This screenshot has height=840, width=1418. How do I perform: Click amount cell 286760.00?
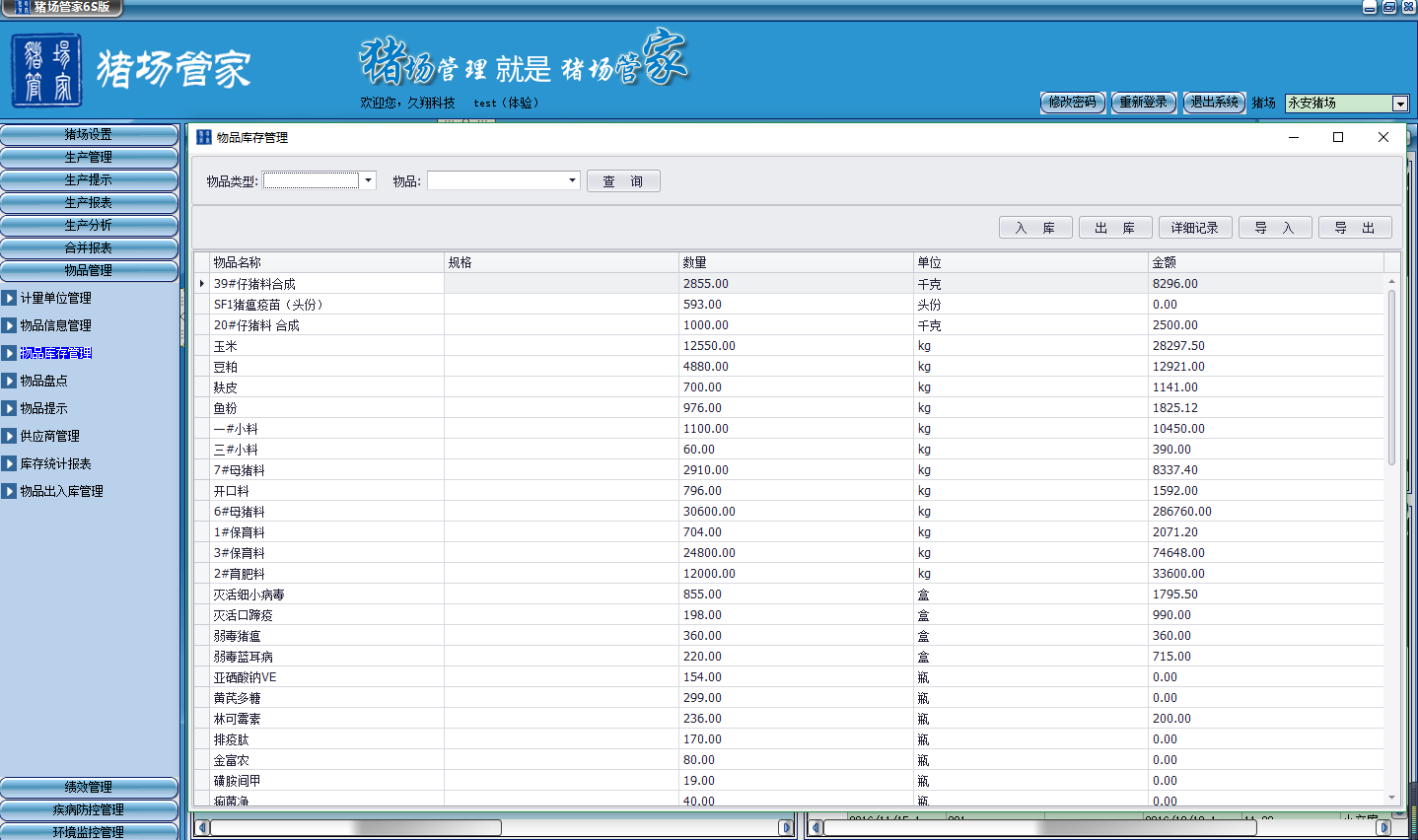click(1266, 512)
